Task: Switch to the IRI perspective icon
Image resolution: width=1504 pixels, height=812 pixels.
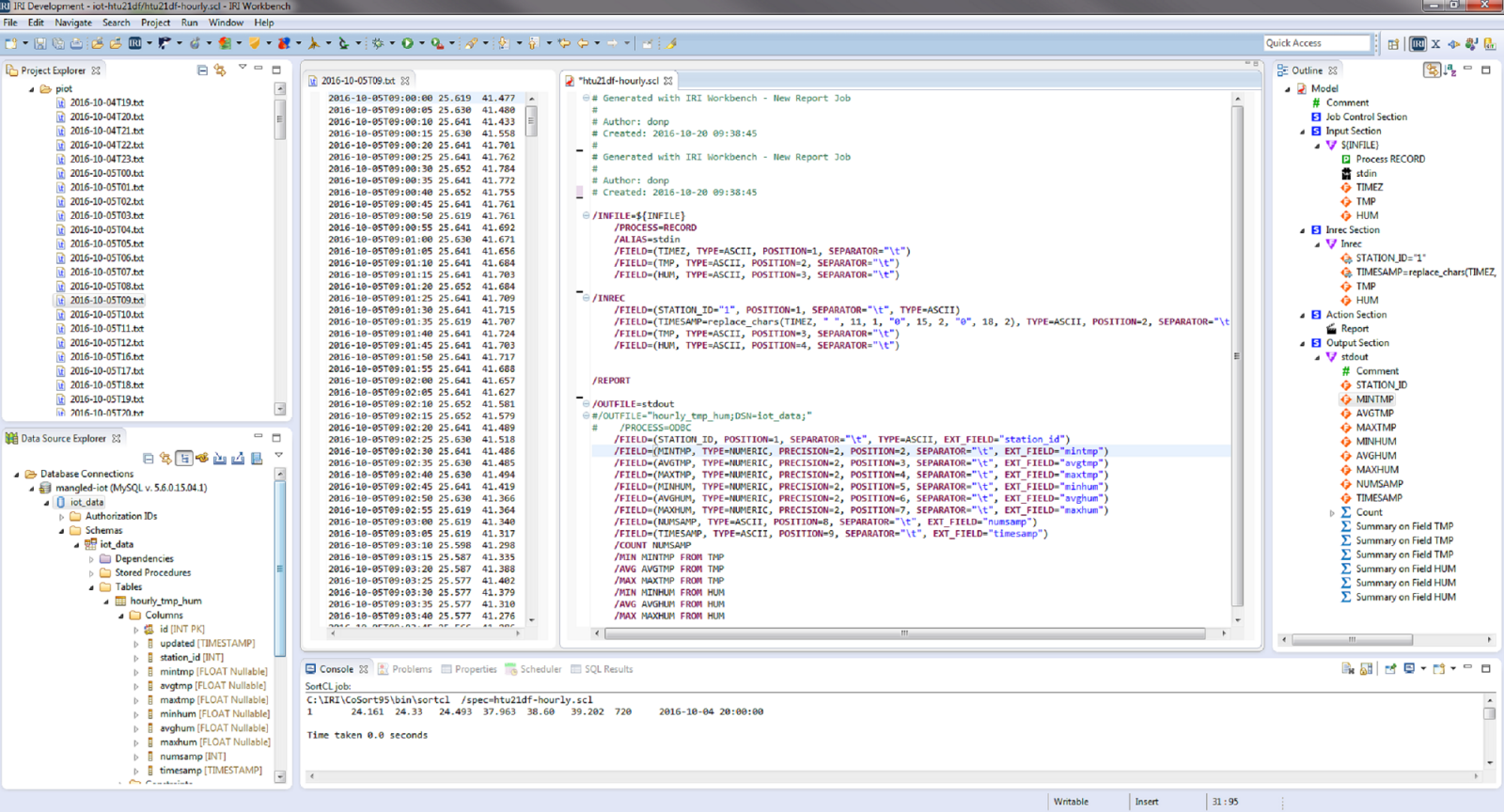Action: [1418, 44]
